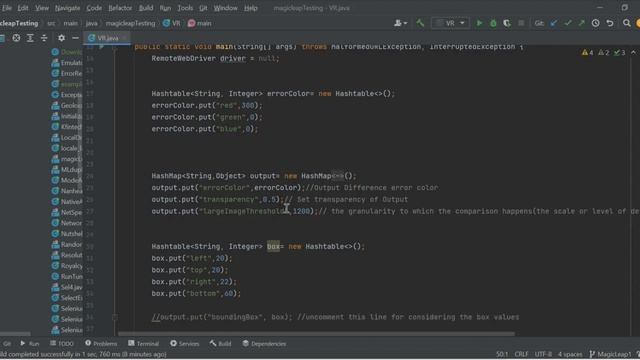Select Sel4.java file in project tree
This screenshot has height=360, width=640.
click(67, 287)
